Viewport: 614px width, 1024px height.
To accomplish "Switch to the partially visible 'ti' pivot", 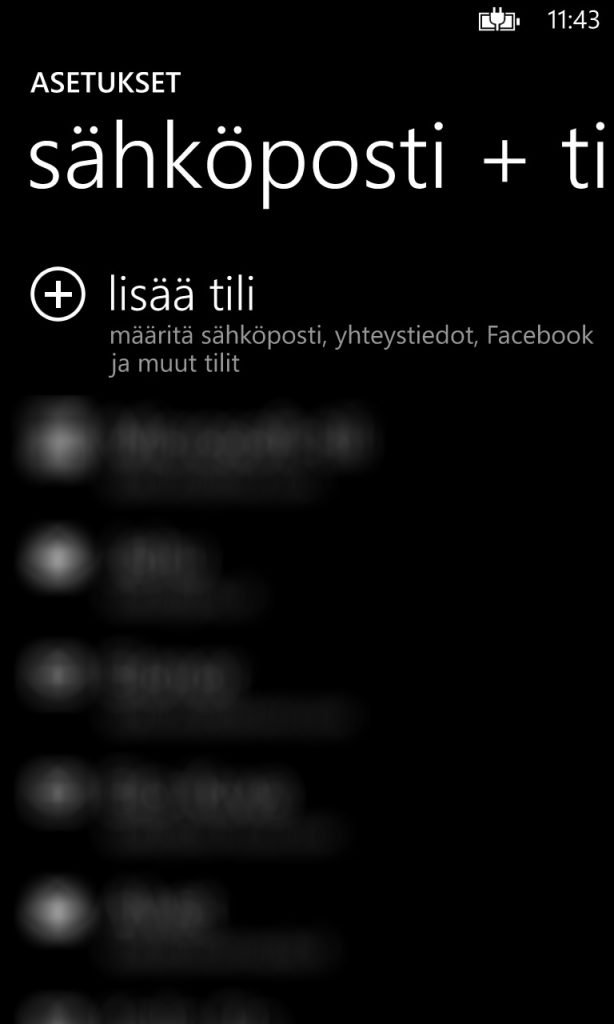I will click(586, 160).
